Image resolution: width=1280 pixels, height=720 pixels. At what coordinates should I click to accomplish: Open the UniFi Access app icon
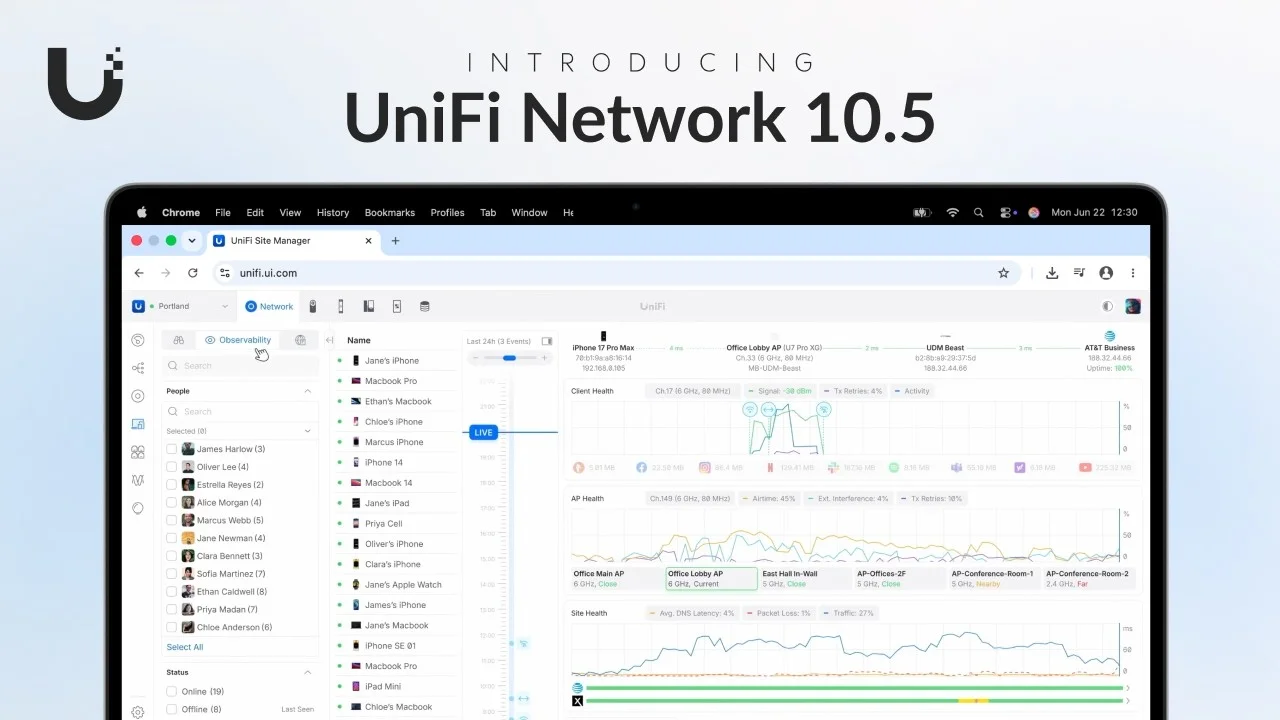point(340,306)
